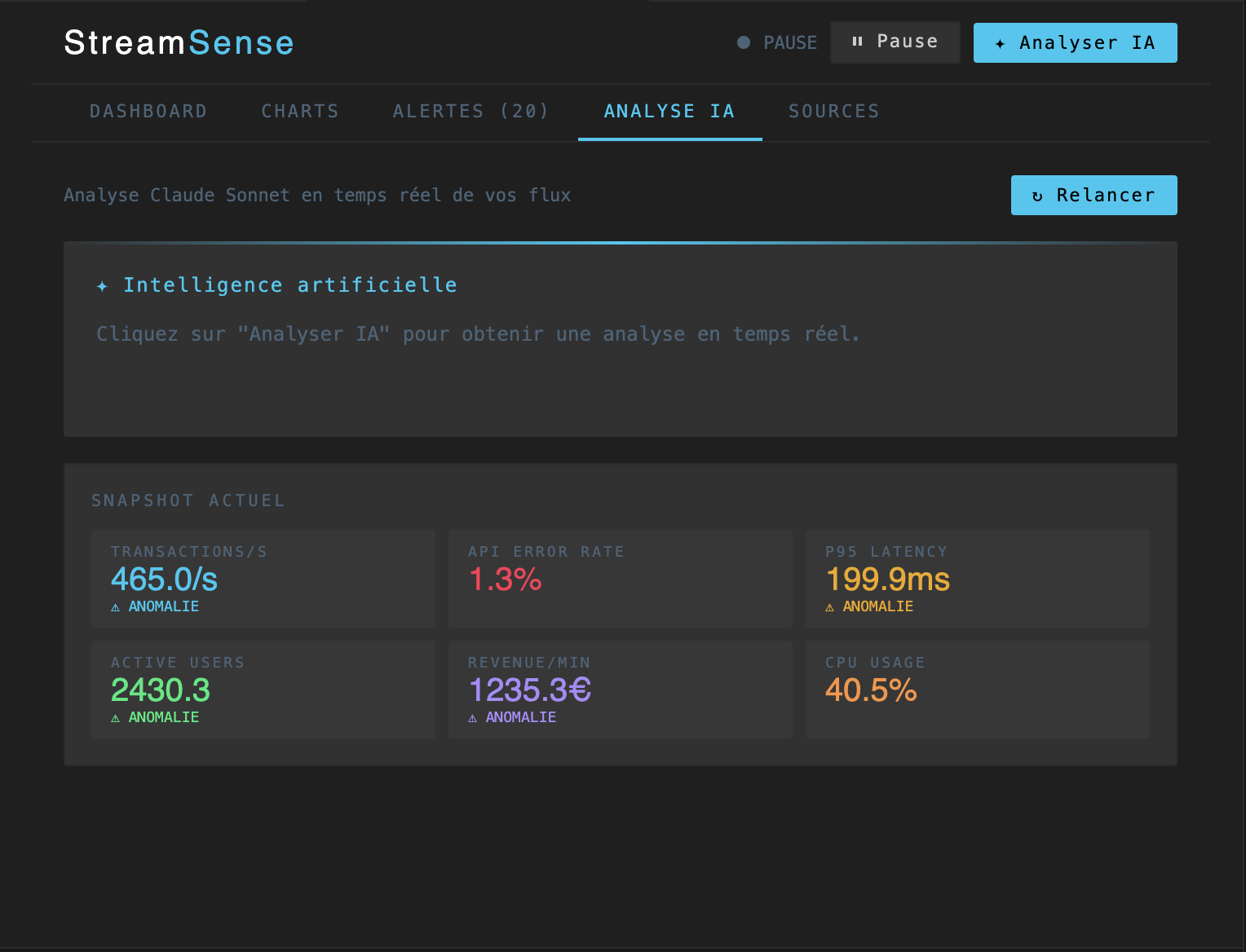
Task: Select the CPU Usage metric card
Action: (x=977, y=689)
